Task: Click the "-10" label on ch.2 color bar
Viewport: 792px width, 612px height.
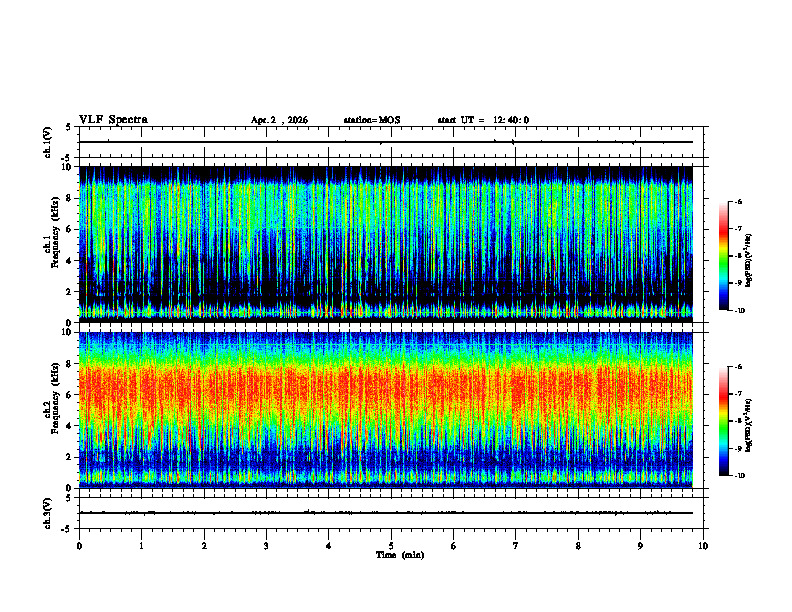Action: (739, 476)
